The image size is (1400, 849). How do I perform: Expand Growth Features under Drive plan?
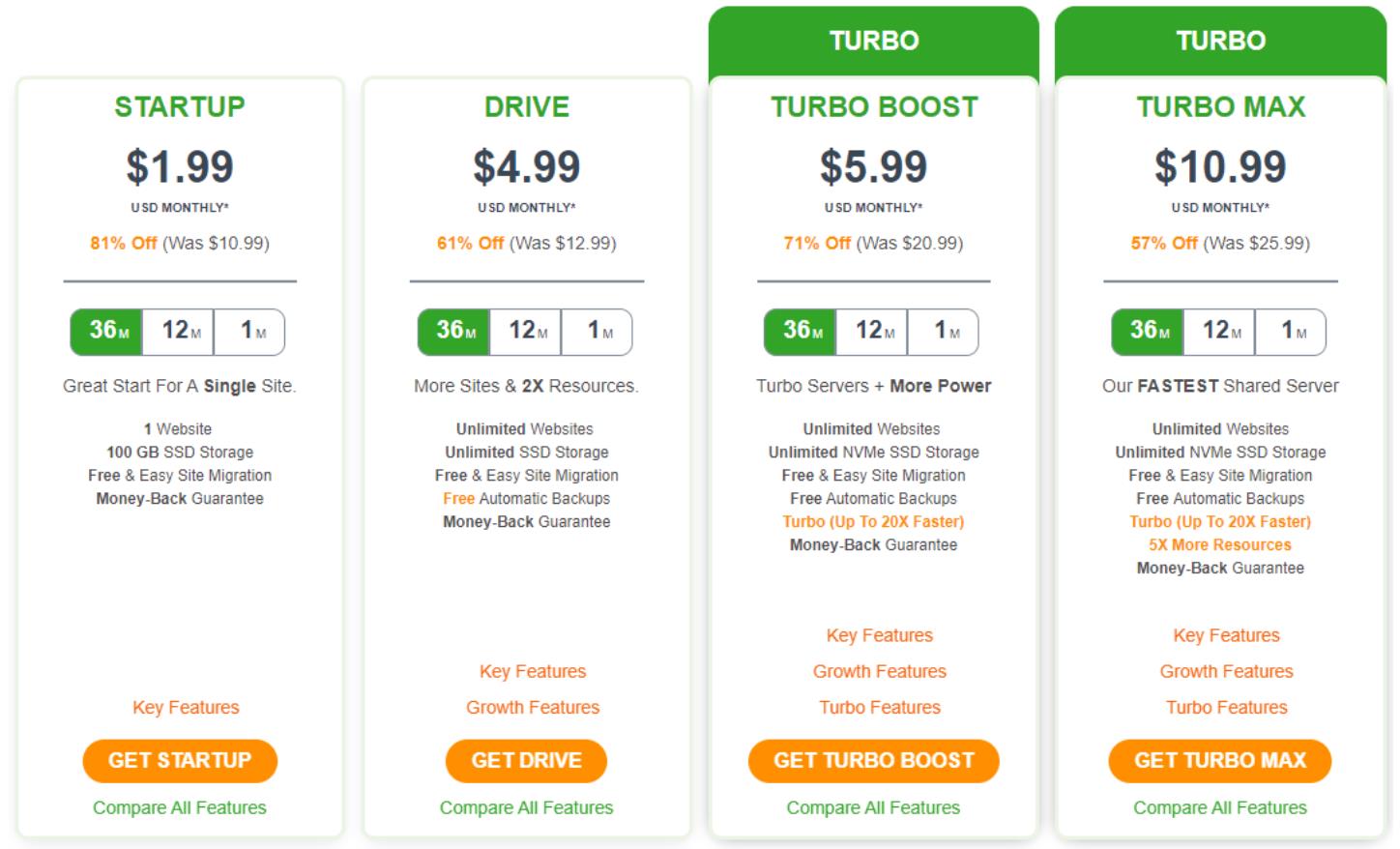pos(533,708)
